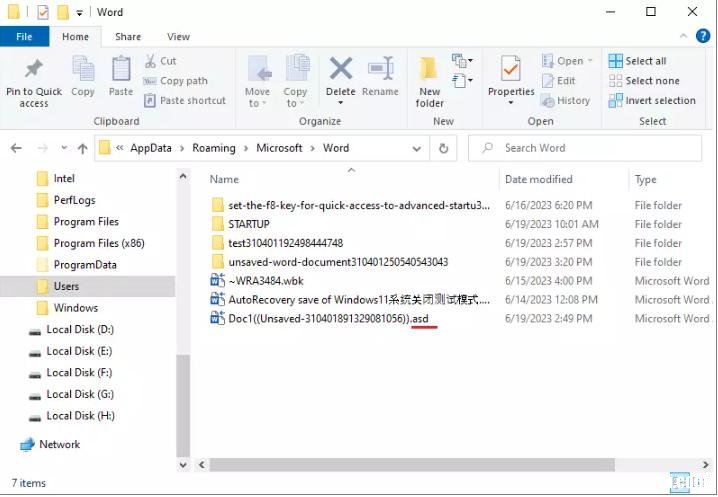The width and height of the screenshot is (718, 497).
Task: Open the address bar history dropdown
Action: pyautogui.click(x=417, y=148)
